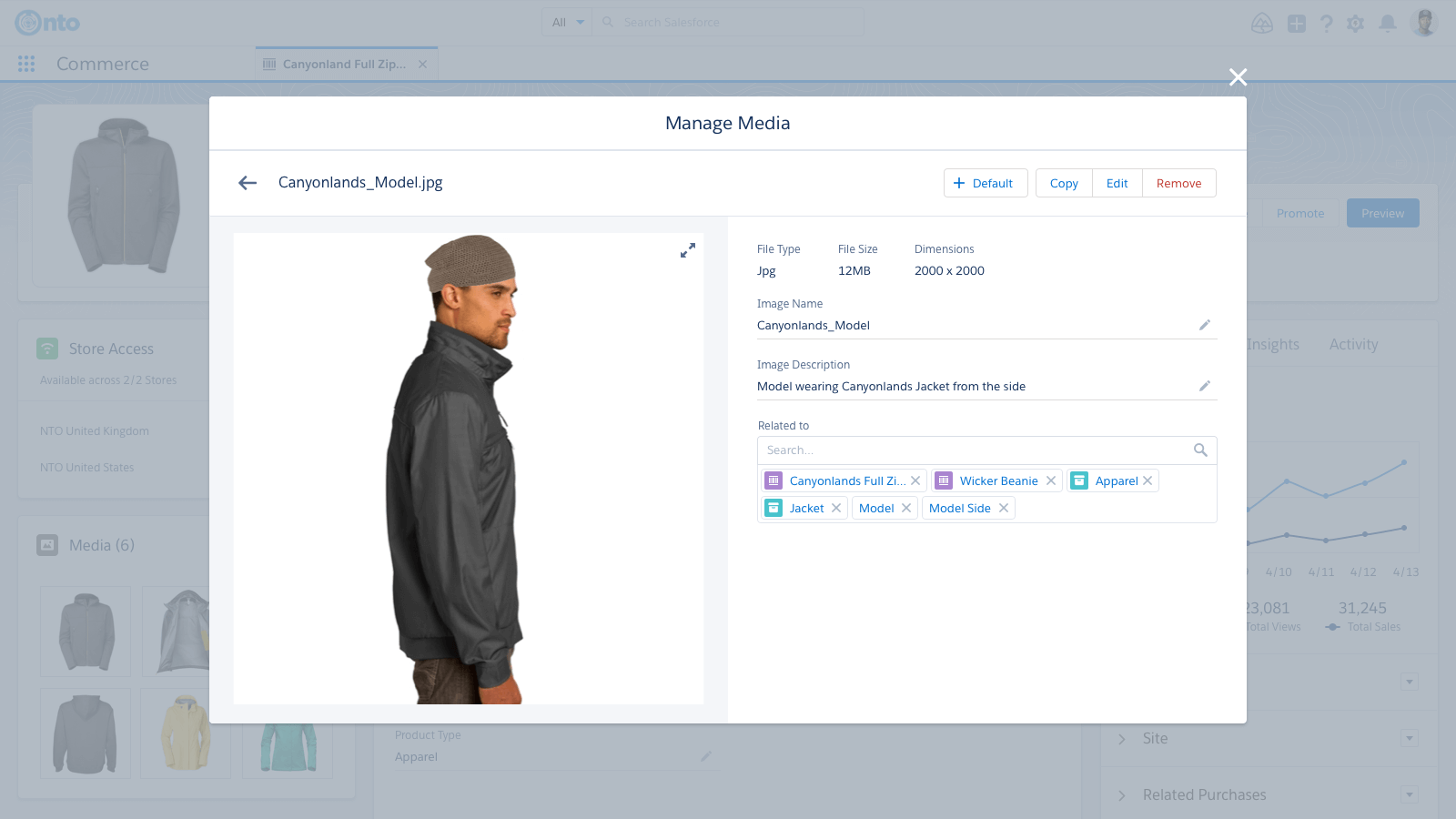Switch to the Canyonland Full Zip tab

(344, 64)
